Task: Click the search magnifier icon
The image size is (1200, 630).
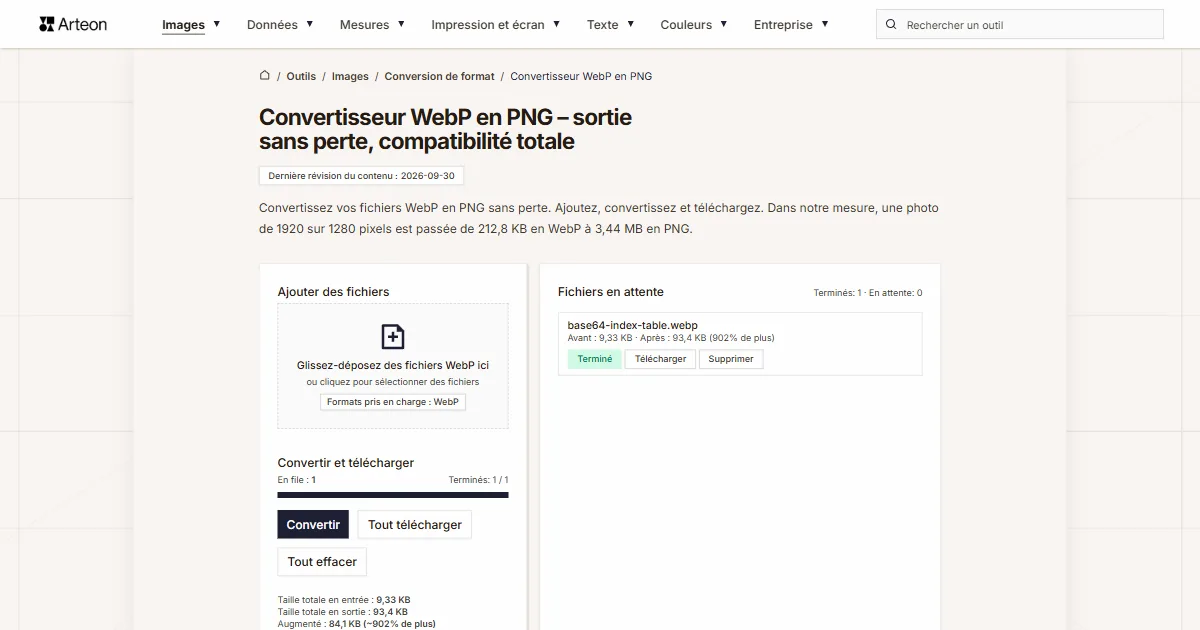Action: [x=891, y=24]
